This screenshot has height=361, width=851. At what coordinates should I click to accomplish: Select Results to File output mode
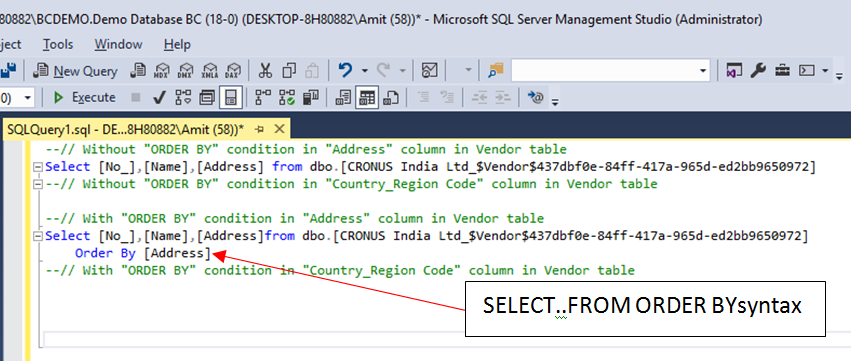click(x=391, y=98)
